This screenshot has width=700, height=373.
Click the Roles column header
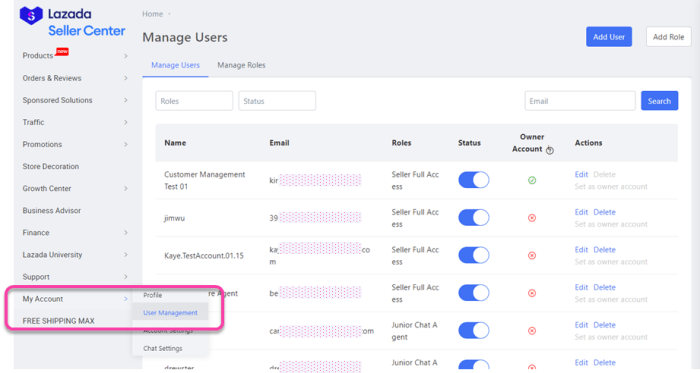coord(401,143)
